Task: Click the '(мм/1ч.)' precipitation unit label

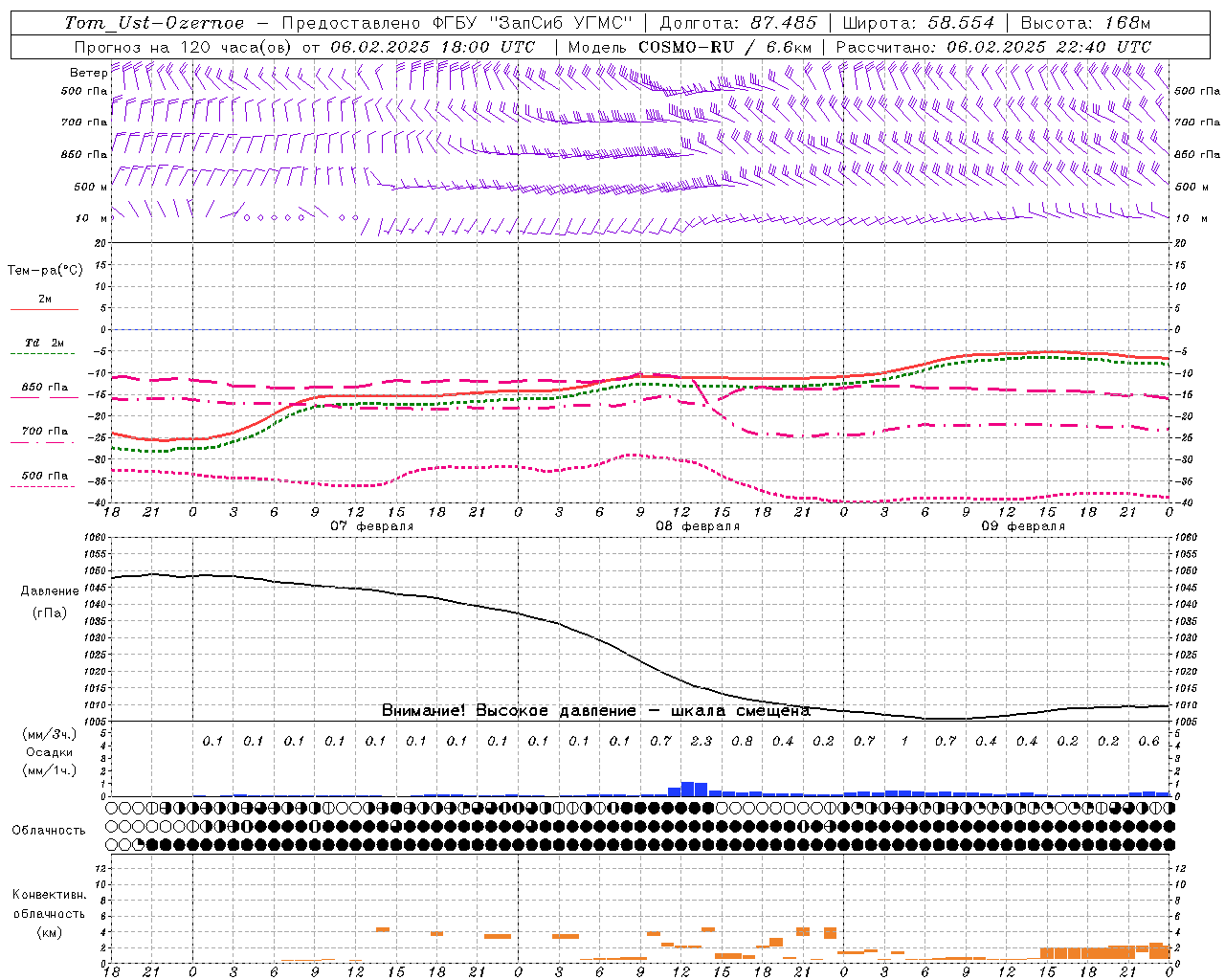Action: coord(49,770)
